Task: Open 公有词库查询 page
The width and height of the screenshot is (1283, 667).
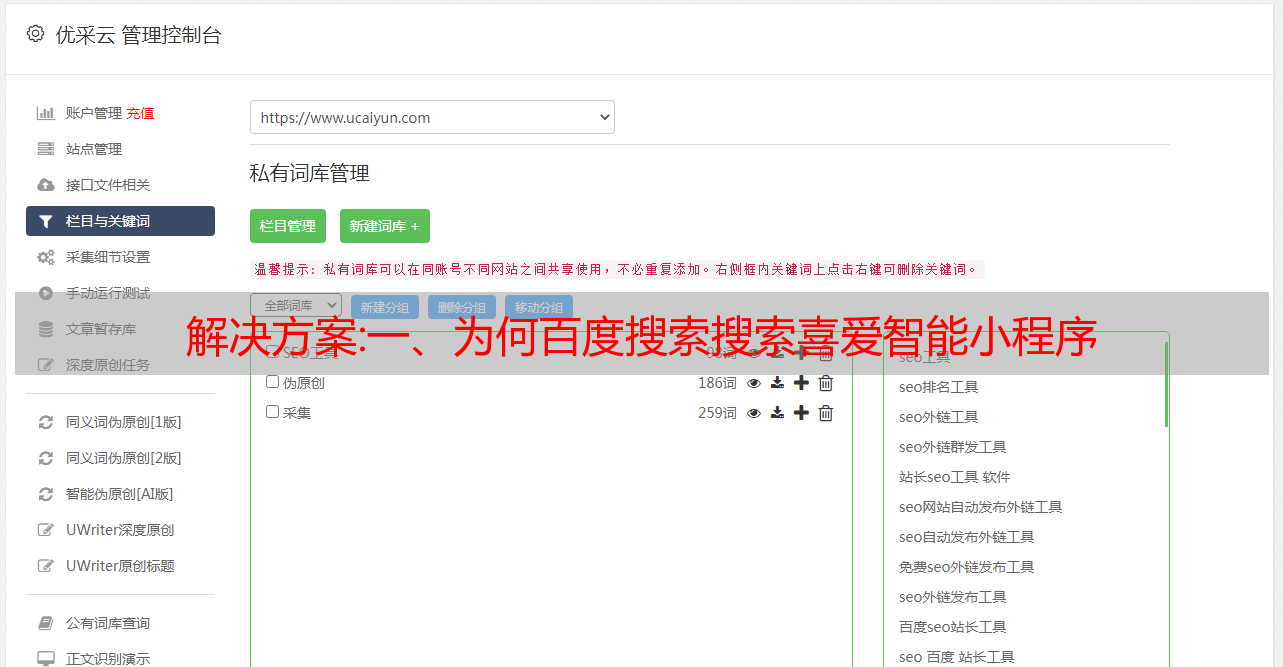Action: pyautogui.click(x=108, y=623)
